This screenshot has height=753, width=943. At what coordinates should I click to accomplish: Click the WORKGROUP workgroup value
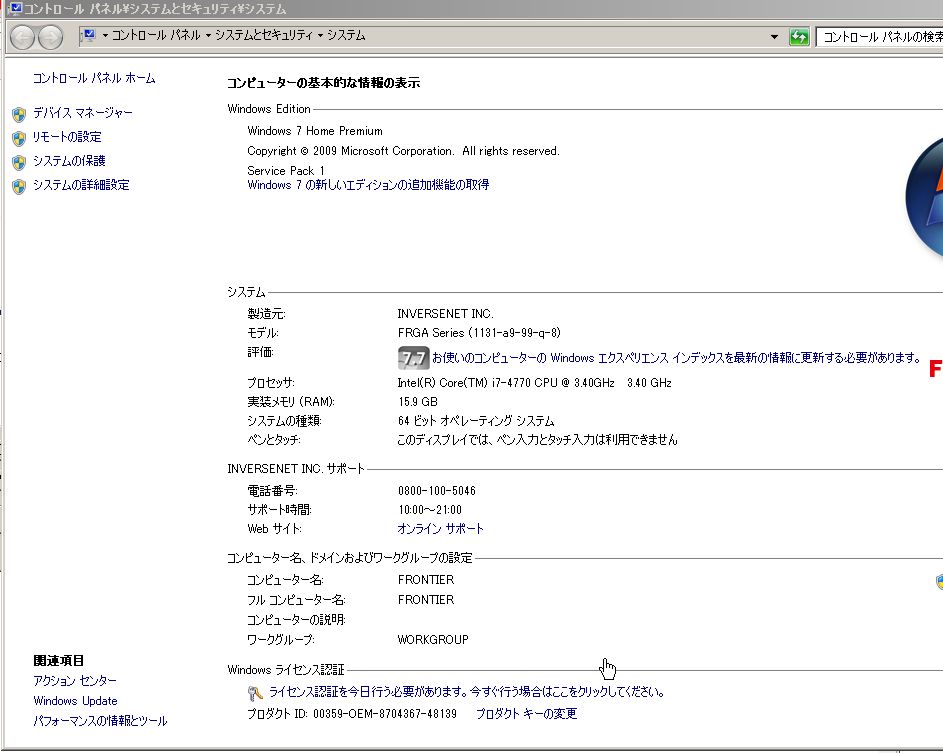pyautogui.click(x=433, y=639)
